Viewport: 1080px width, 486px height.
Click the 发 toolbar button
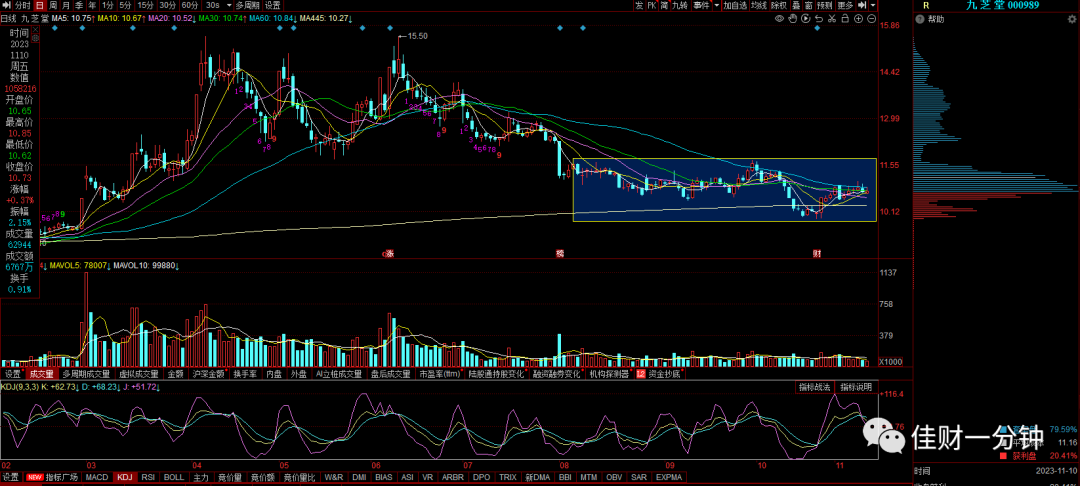click(640, 5)
